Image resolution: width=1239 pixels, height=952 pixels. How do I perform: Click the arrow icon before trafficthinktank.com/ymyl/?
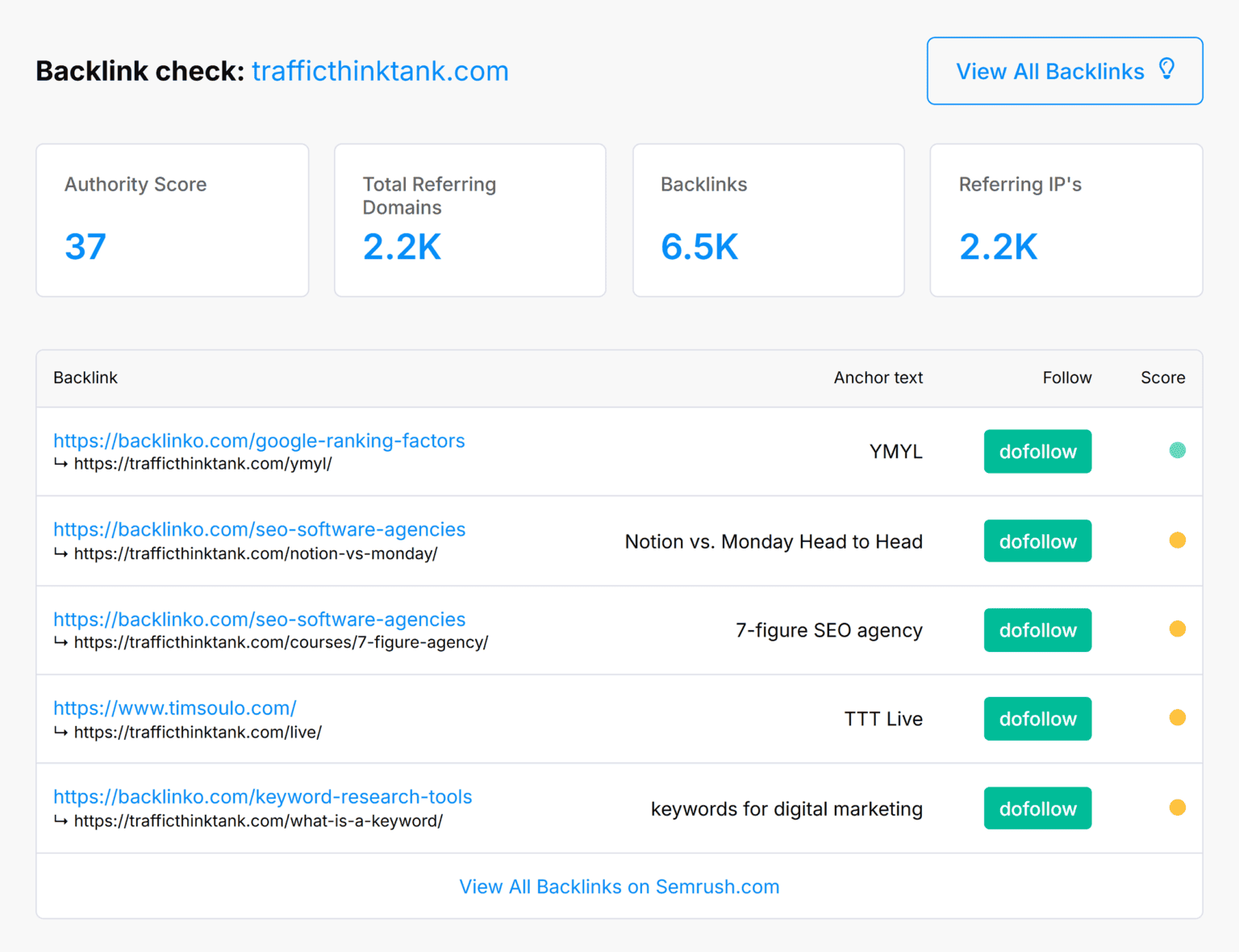click(x=61, y=464)
